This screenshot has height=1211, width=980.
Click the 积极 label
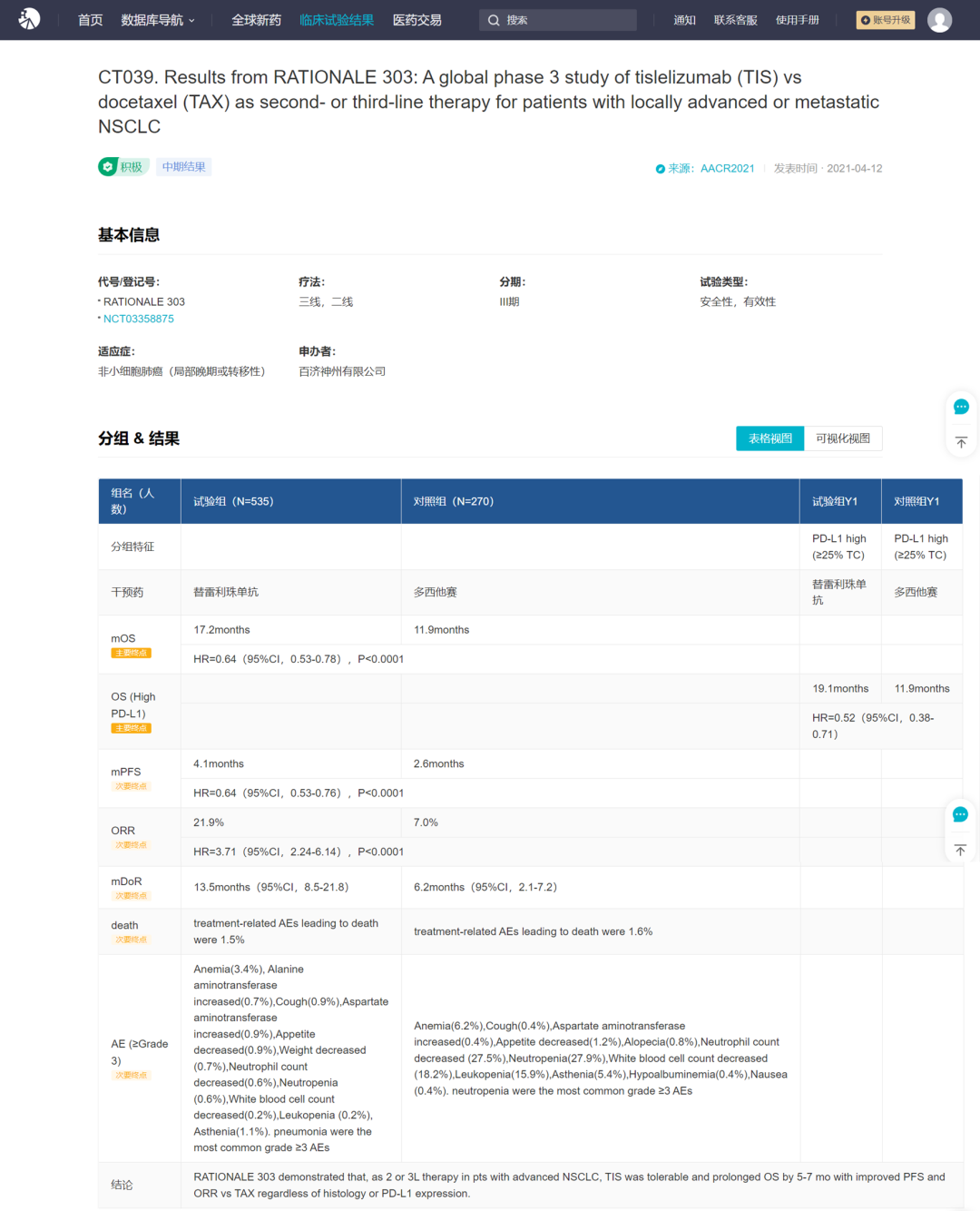[132, 167]
